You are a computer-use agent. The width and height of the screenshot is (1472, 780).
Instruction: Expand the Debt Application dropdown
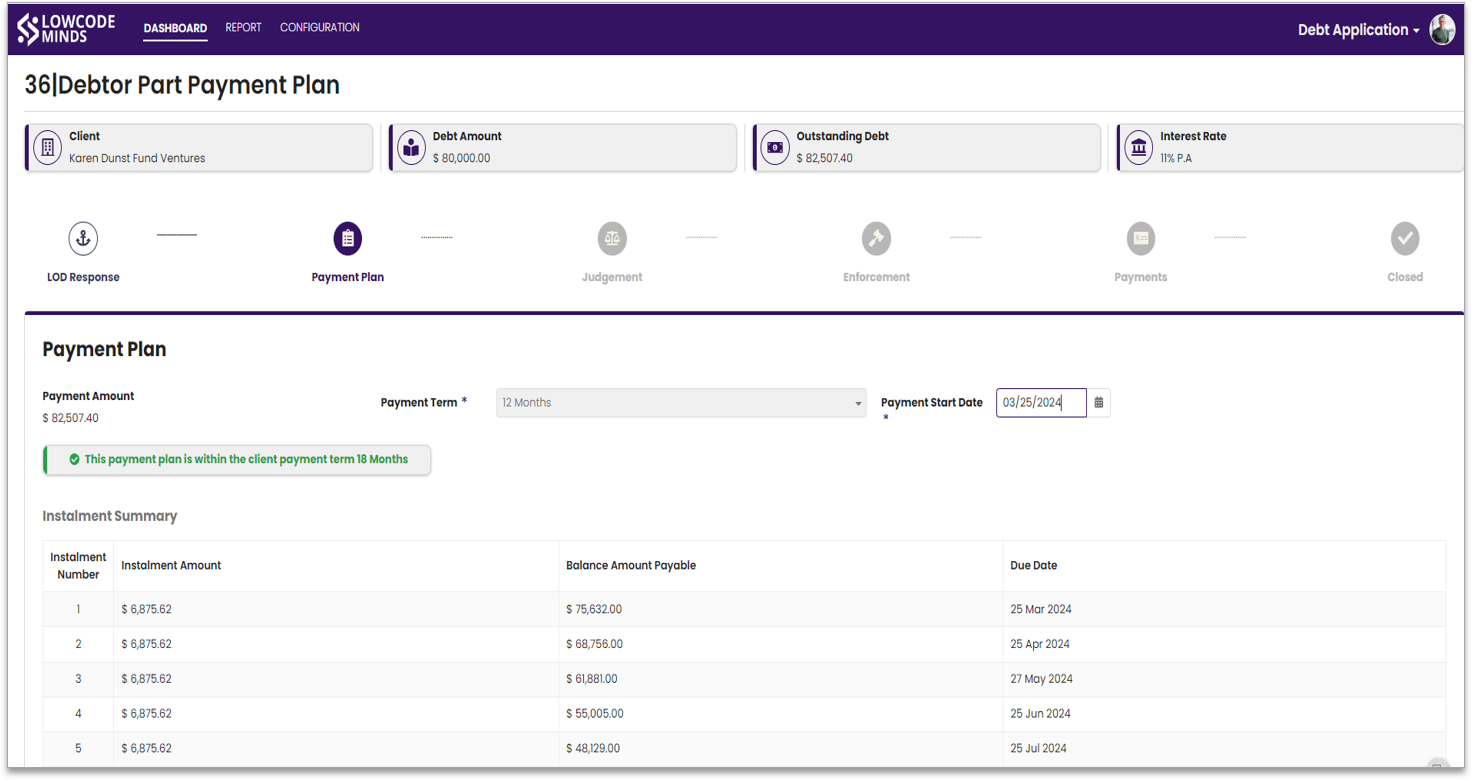click(x=1358, y=30)
